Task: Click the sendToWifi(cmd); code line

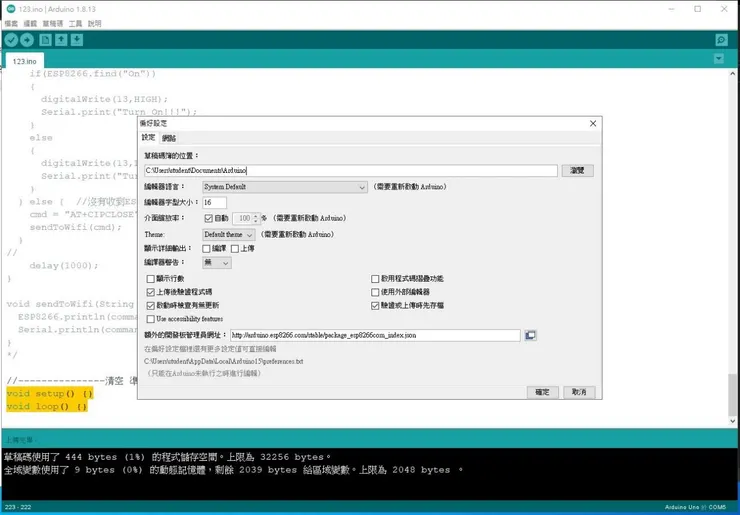Action: coord(75,227)
